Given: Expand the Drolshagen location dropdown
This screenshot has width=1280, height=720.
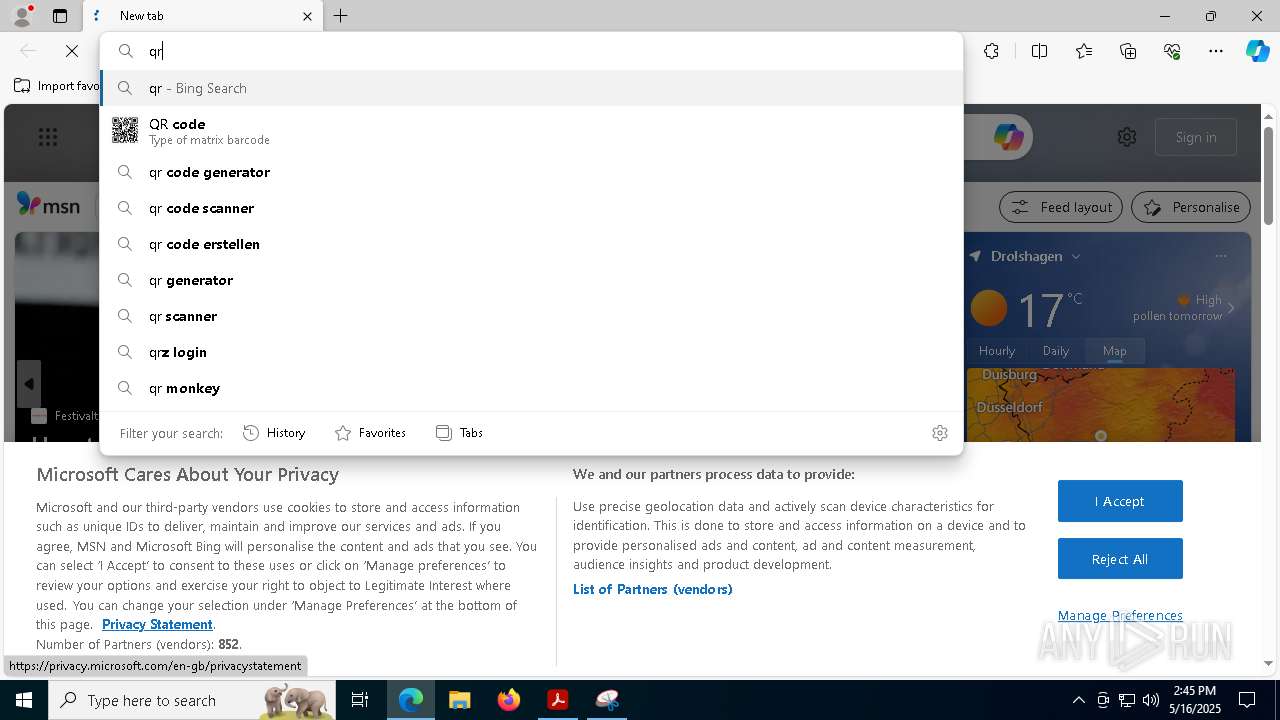Looking at the screenshot, I should 1076,257.
